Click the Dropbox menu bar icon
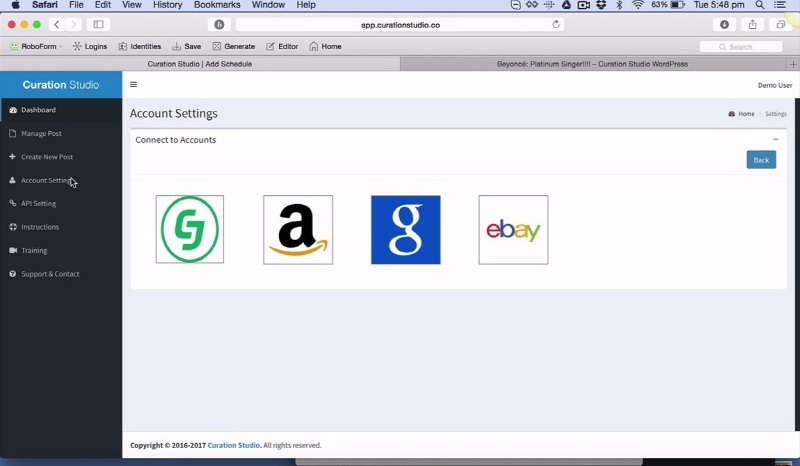The image size is (800, 466). 602,5
